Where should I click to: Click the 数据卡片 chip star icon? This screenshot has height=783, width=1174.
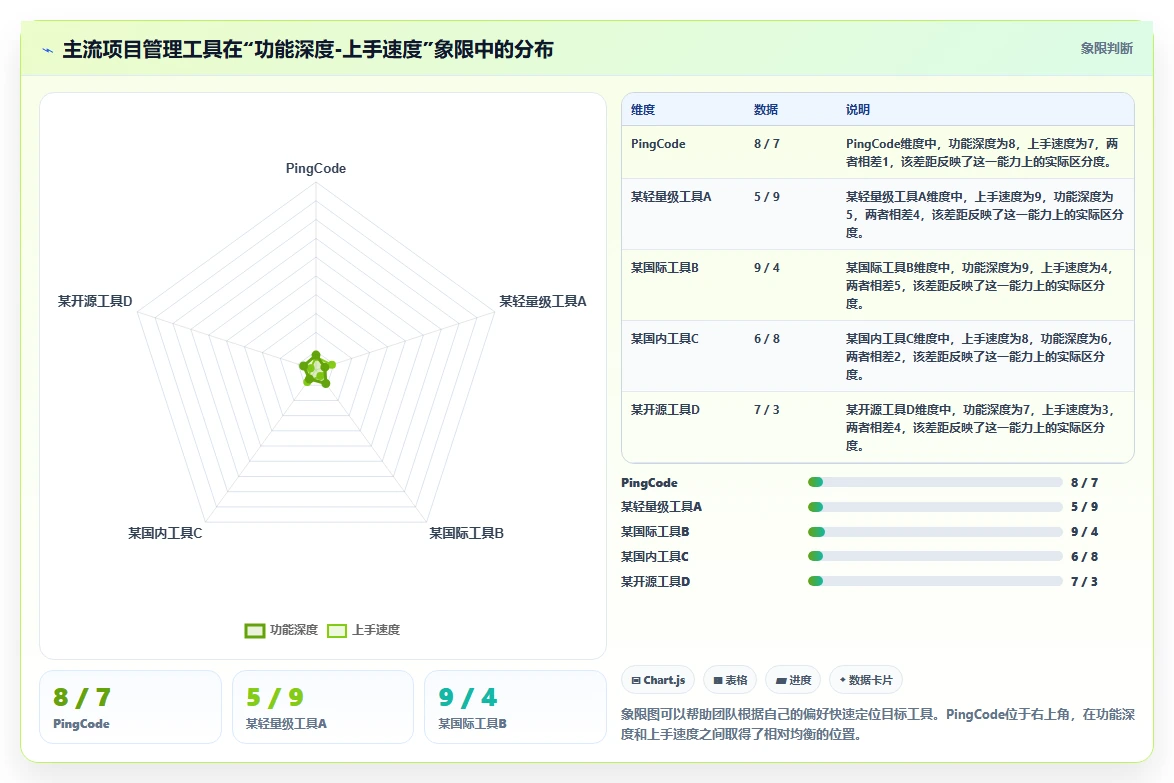[843, 680]
